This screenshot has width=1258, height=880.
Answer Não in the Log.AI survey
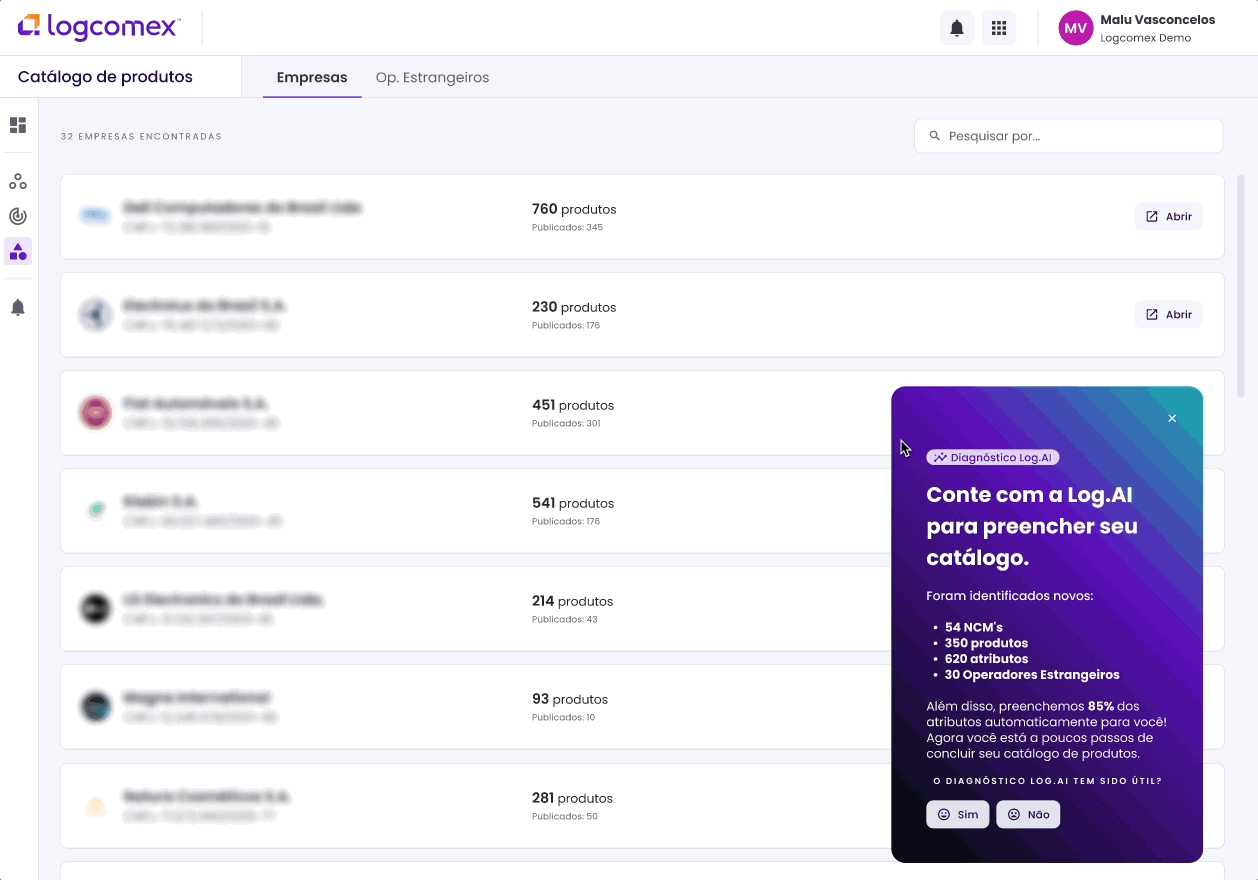pos(1028,814)
